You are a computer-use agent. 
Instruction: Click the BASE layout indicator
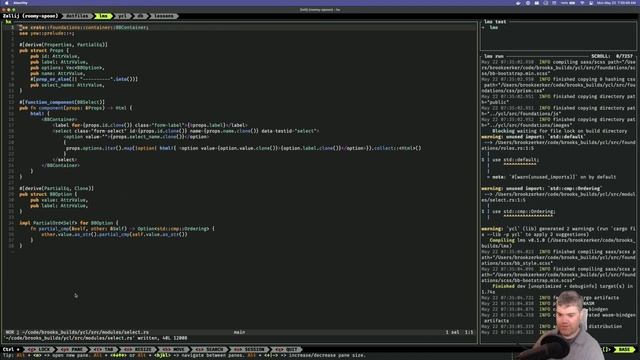[x=624, y=349]
